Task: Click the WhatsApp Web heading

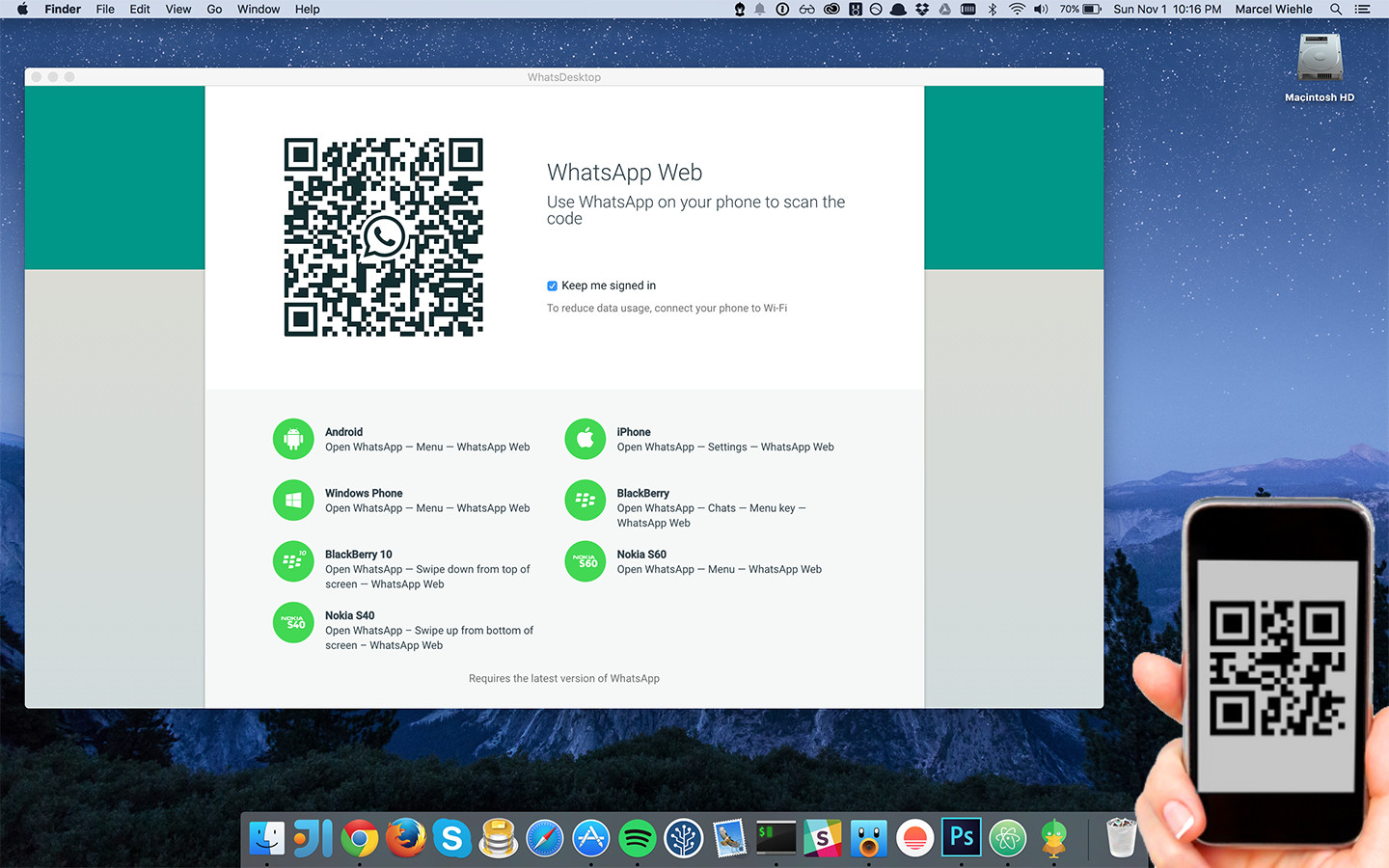Action: [624, 173]
